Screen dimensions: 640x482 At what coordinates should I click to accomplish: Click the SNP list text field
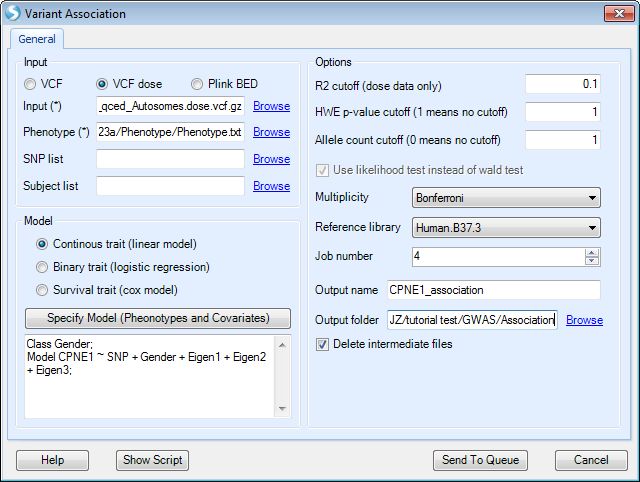(x=170, y=159)
